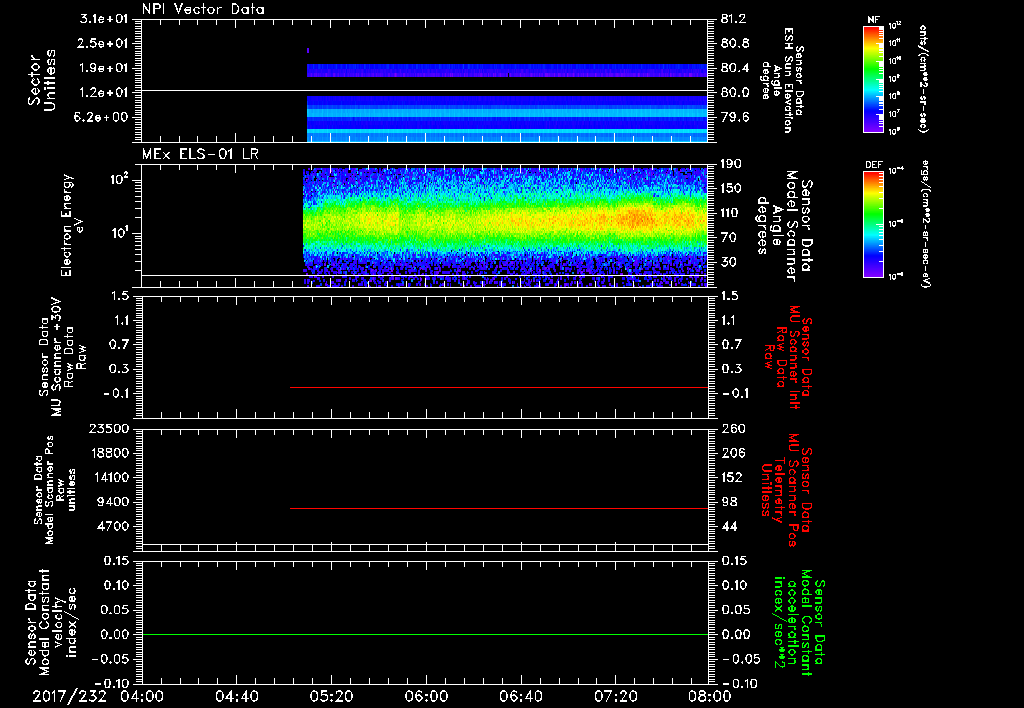Click the red 'MU Scanner Int Raw Data' title
The height and width of the screenshot is (708, 1024).
pos(787,357)
